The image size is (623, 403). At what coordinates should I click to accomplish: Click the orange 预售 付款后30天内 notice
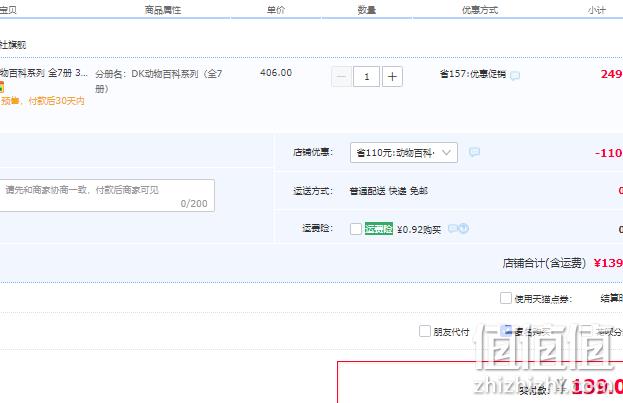[x=43, y=101]
